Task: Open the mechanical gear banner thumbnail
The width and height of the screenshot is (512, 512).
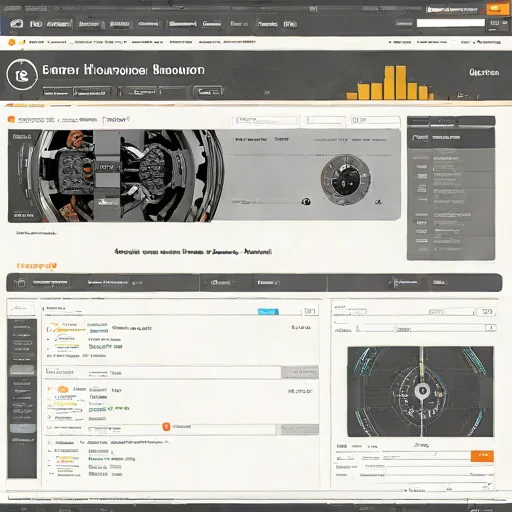Action: click(116, 176)
